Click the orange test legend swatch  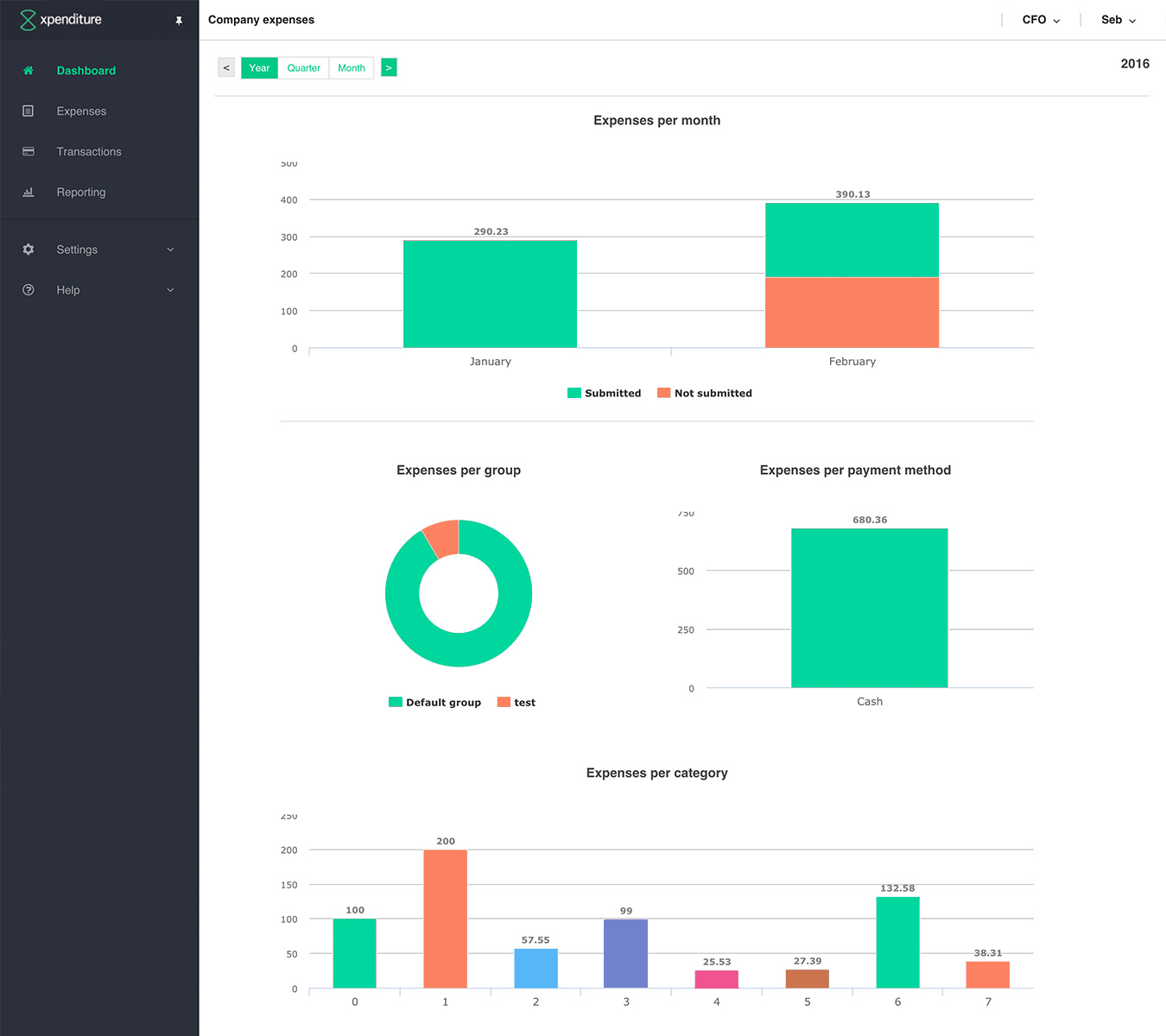pyautogui.click(x=504, y=702)
